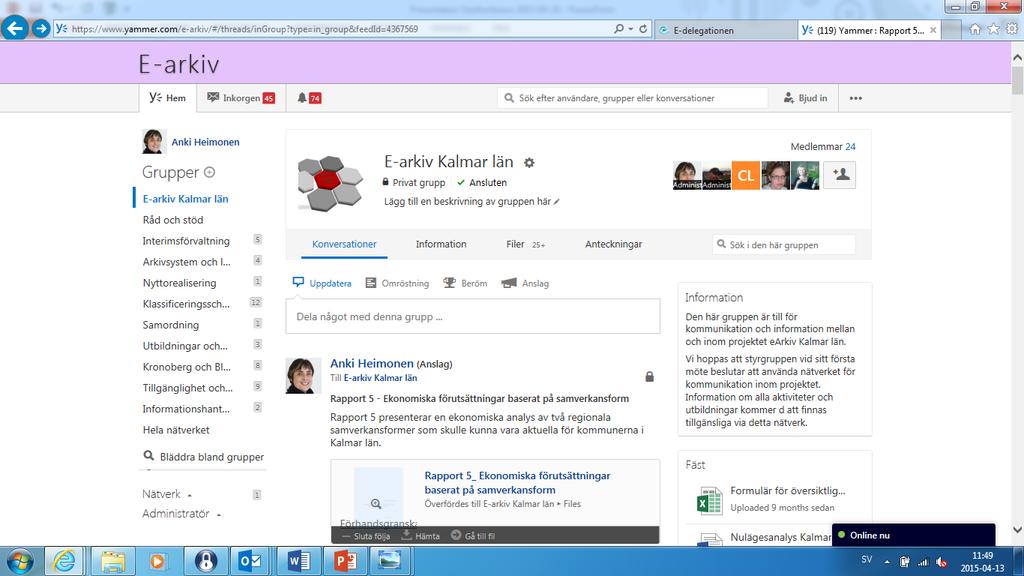Screen dimensions: 1024x576
Task: Edit group description pencil icon
Action: [x=556, y=202]
